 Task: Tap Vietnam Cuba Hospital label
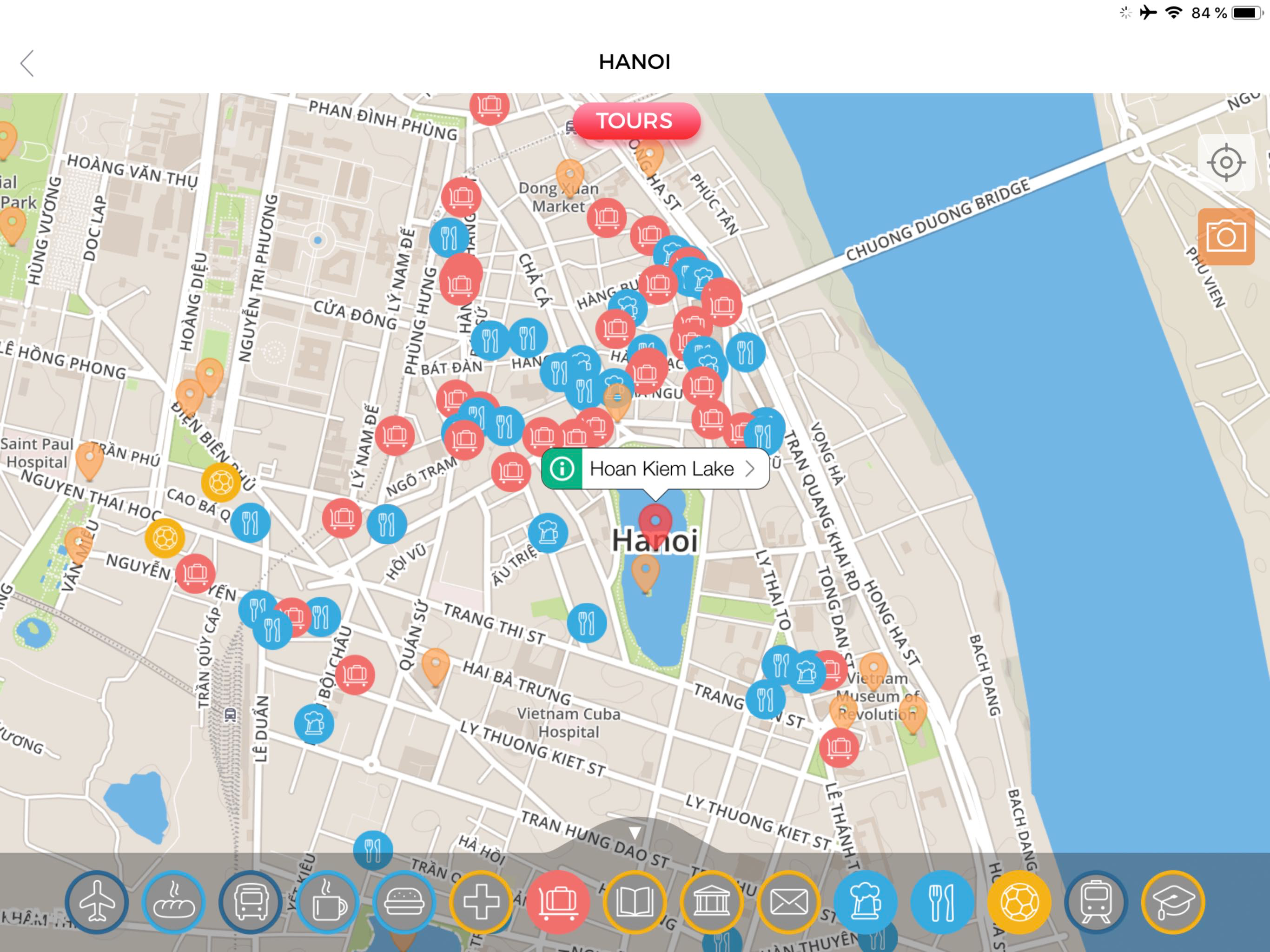(569, 723)
